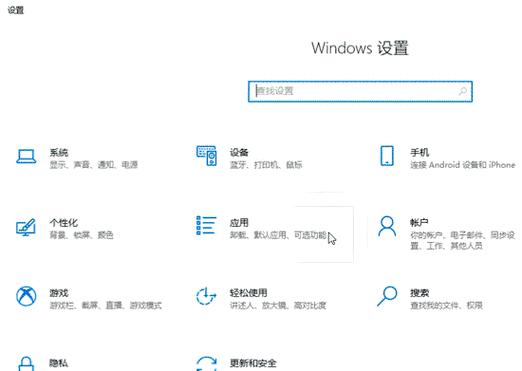Open the 个性化 paintbrush monitor icon
This screenshot has width=522, height=371.
[26, 227]
